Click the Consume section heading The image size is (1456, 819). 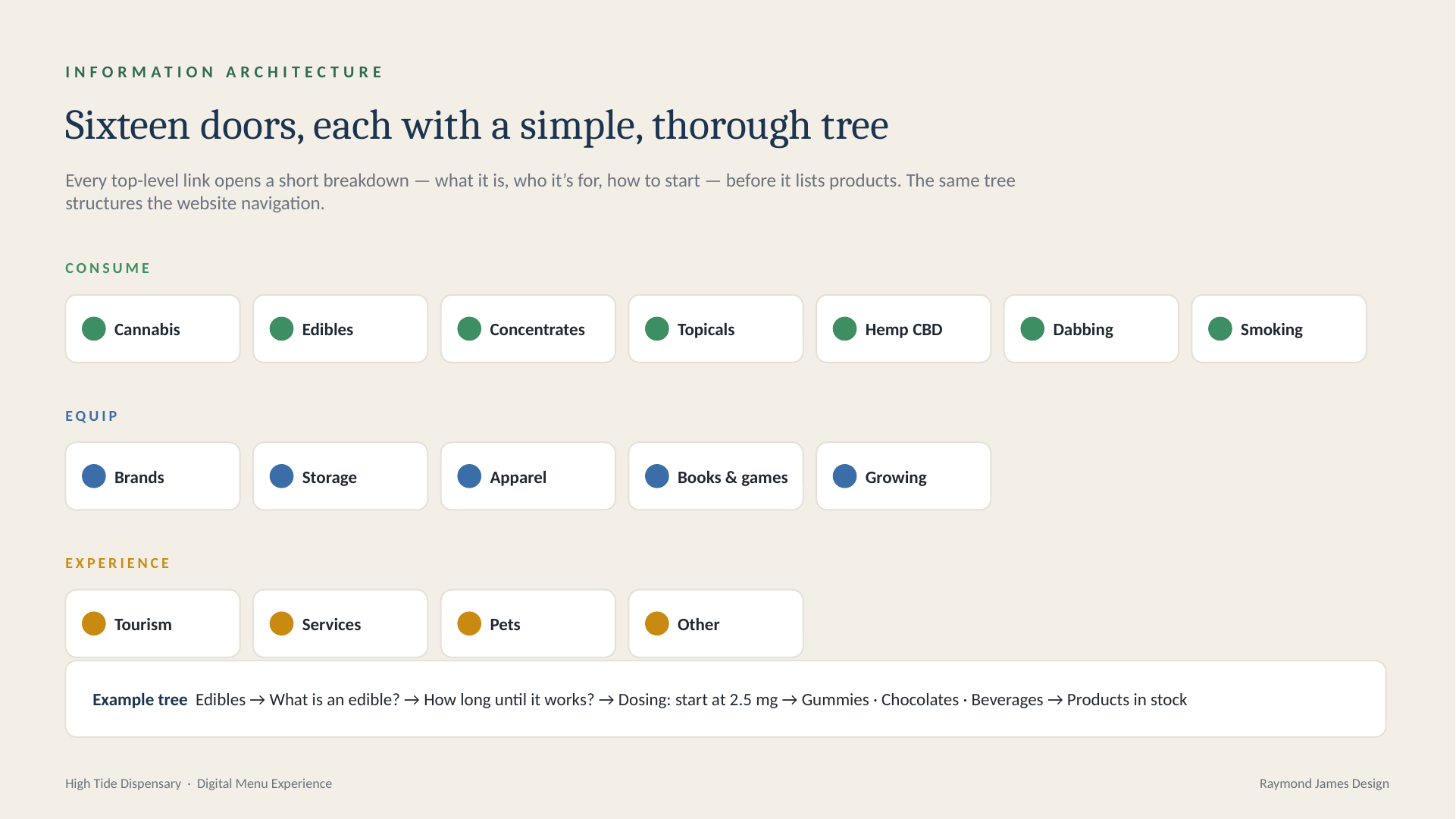coord(108,268)
